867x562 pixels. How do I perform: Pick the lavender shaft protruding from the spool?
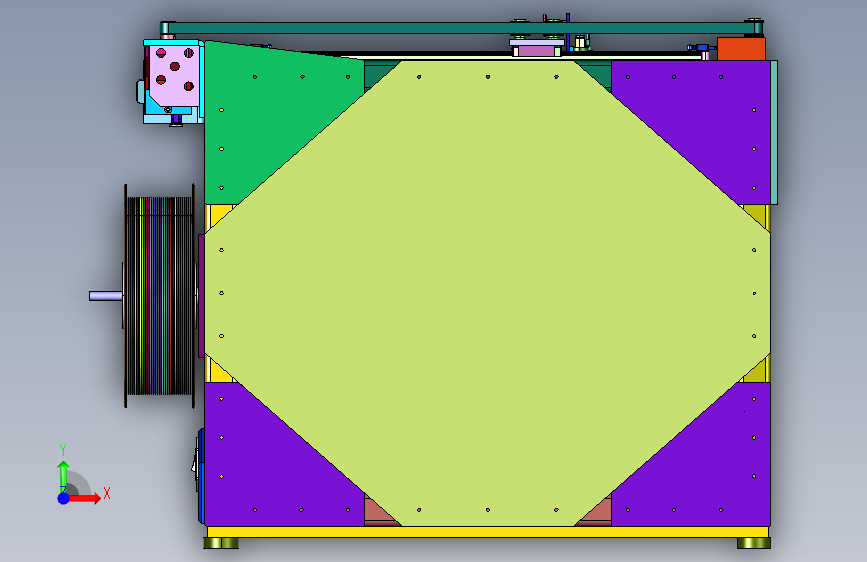(106, 296)
